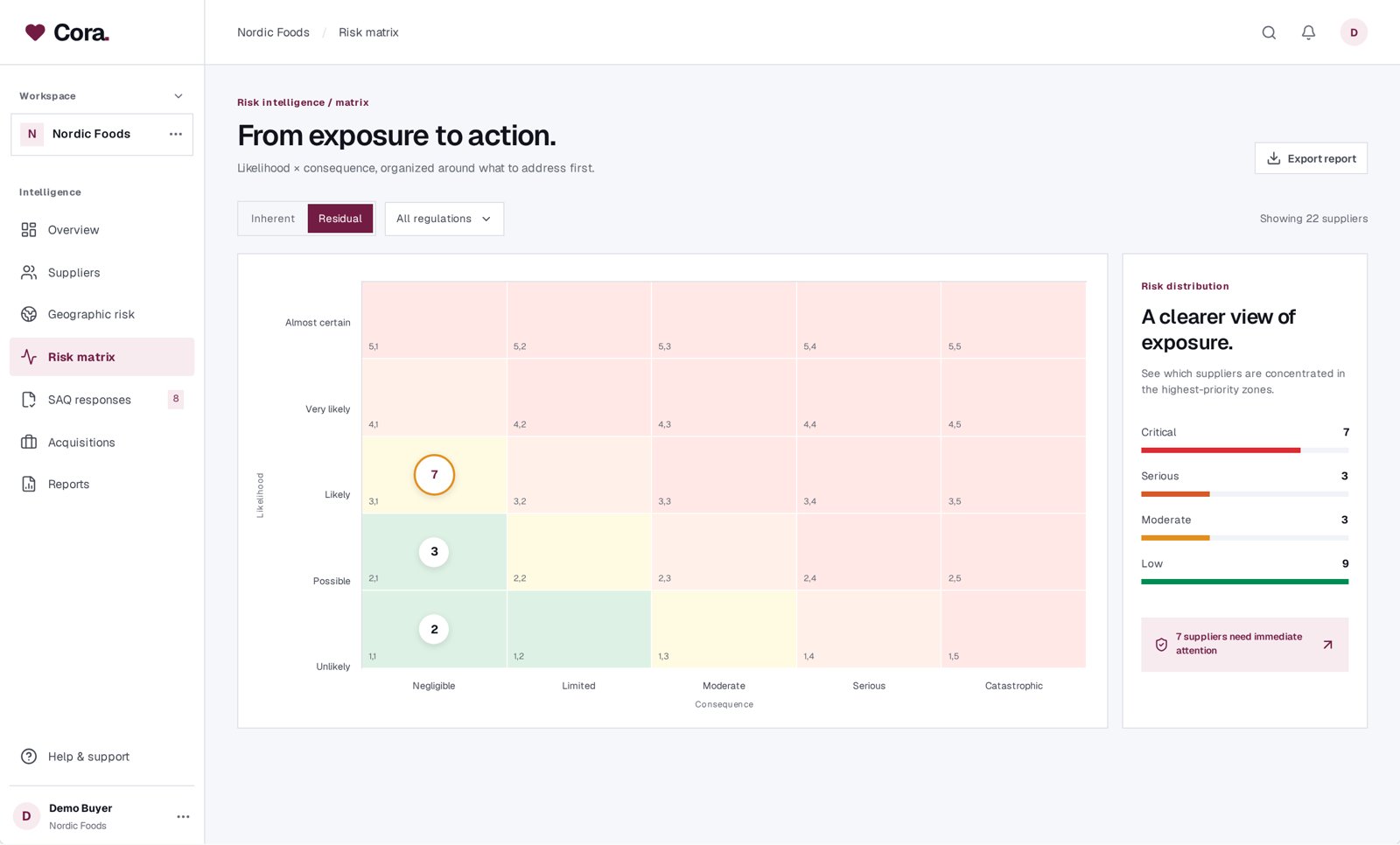Go to Suppliers in sidebar
Screen dimensions: 1400x845
click(101, 273)
